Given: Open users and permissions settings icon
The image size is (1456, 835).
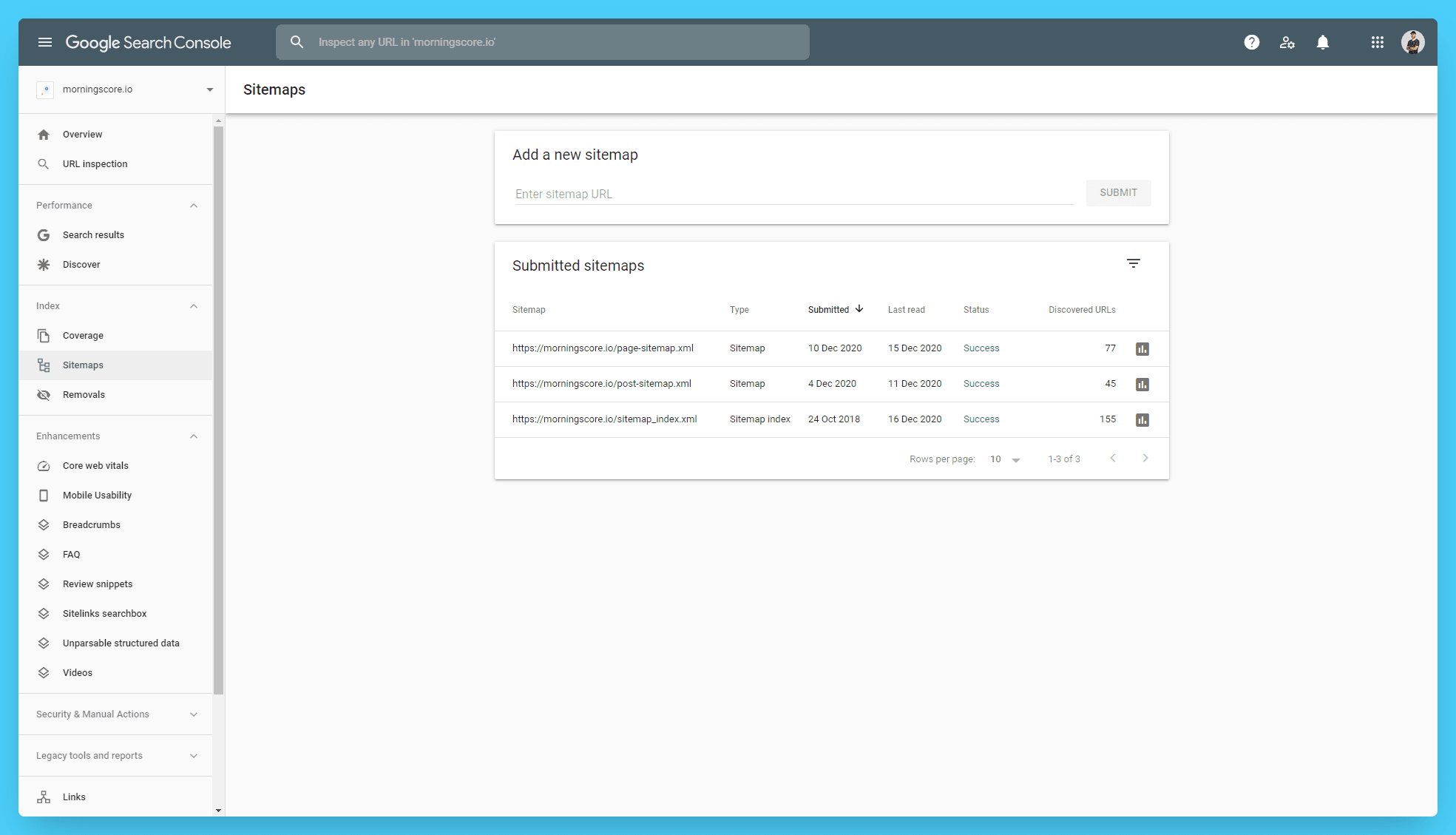Looking at the screenshot, I should (x=1287, y=42).
